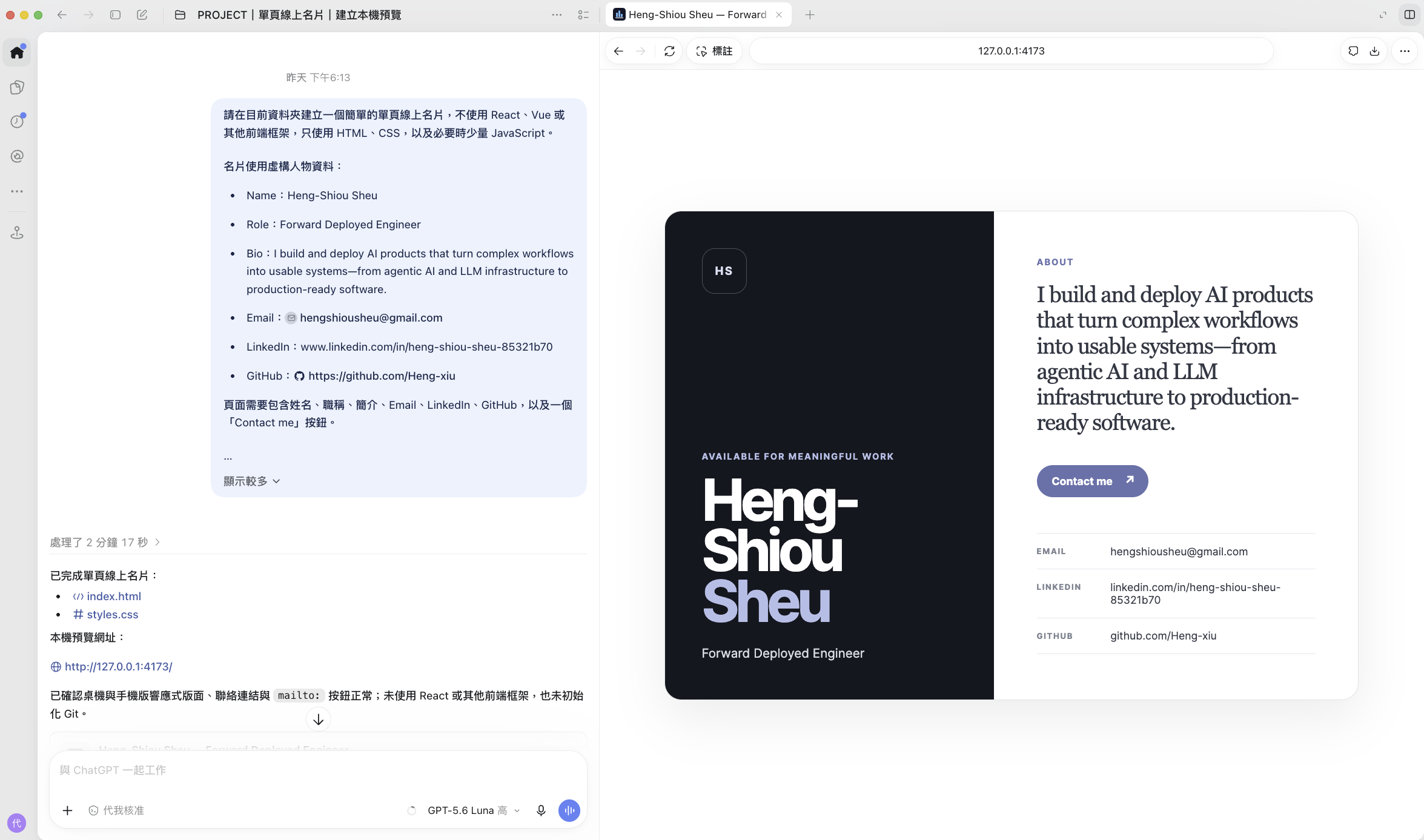Click the Contact me button

click(1092, 481)
